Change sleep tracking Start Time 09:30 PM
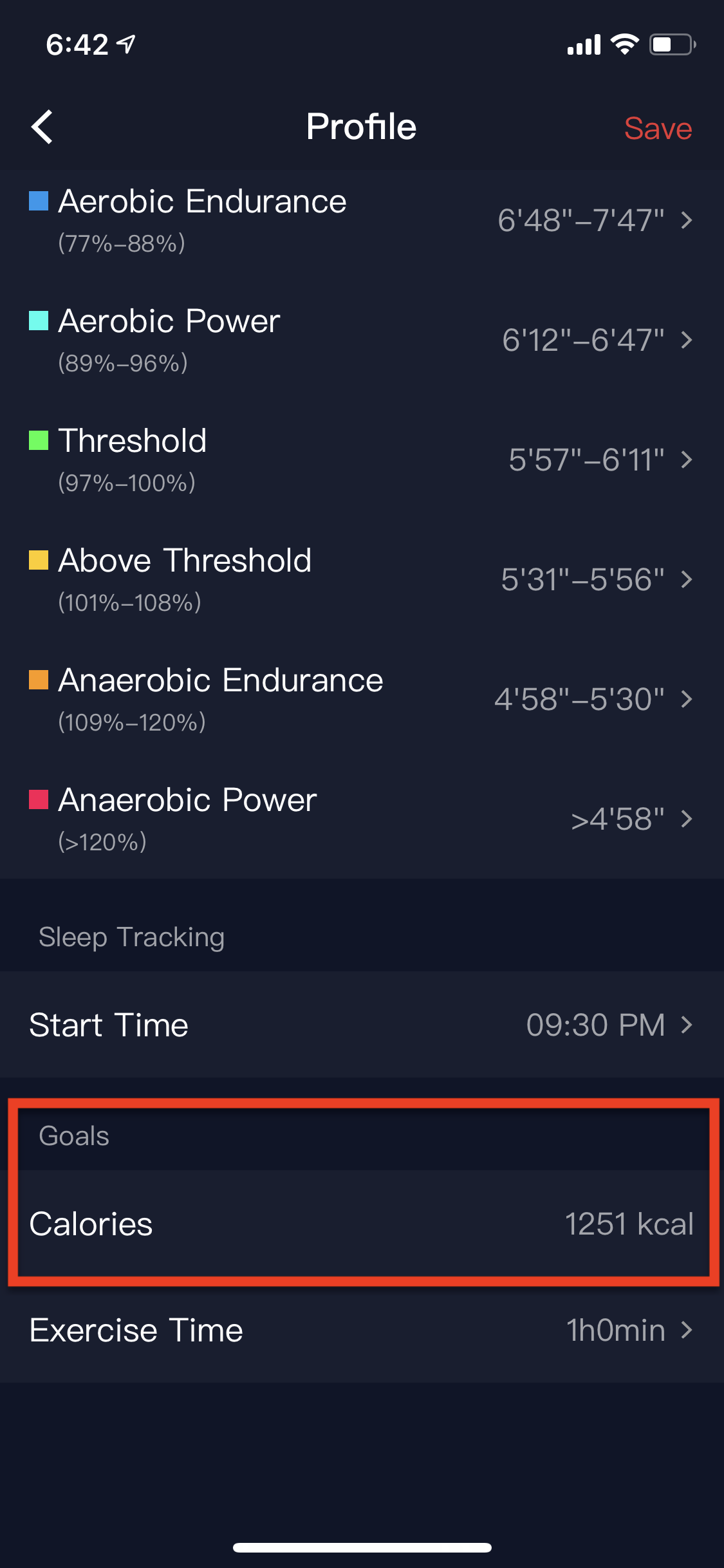The width and height of the screenshot is (724, 1568). click(362, 1025)
